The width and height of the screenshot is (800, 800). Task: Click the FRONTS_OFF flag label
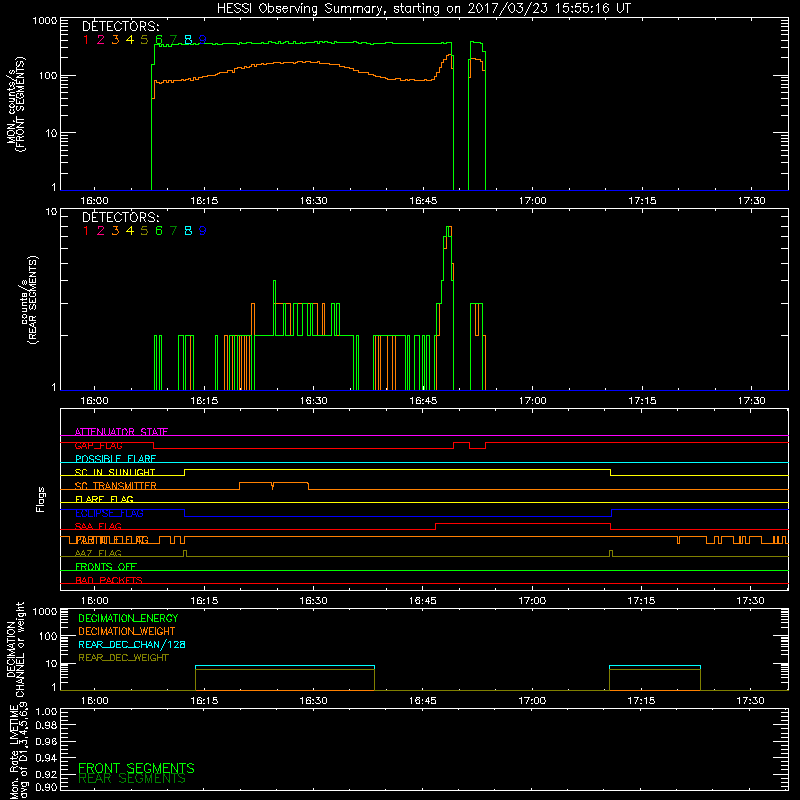tap(106, 567)
